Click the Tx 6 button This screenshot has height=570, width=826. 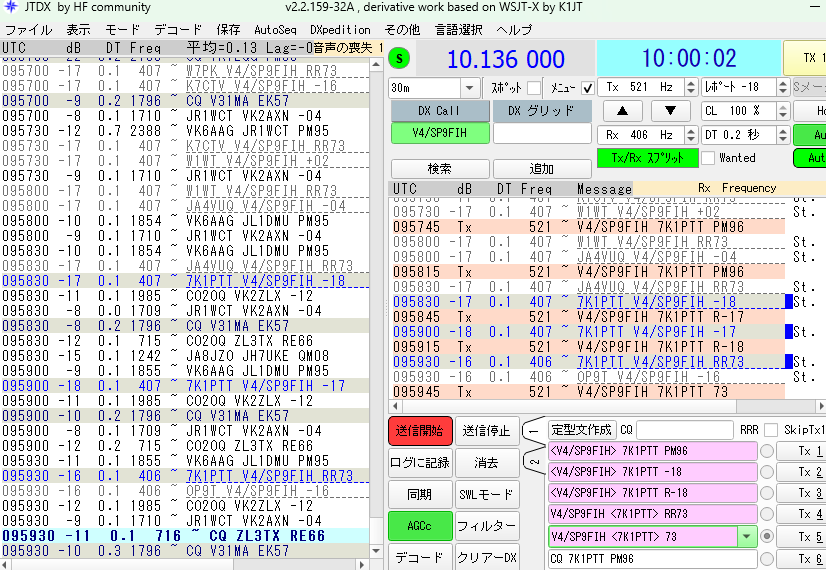coord(801,558)
